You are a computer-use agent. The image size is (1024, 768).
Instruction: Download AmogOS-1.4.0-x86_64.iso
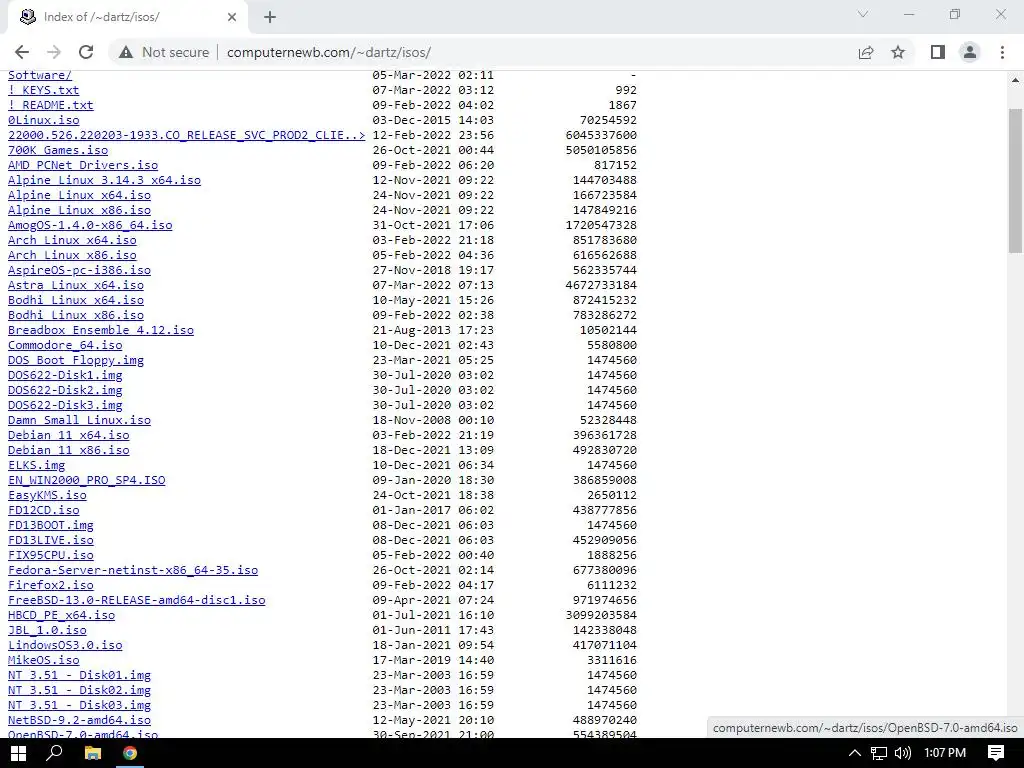[90, 225]
